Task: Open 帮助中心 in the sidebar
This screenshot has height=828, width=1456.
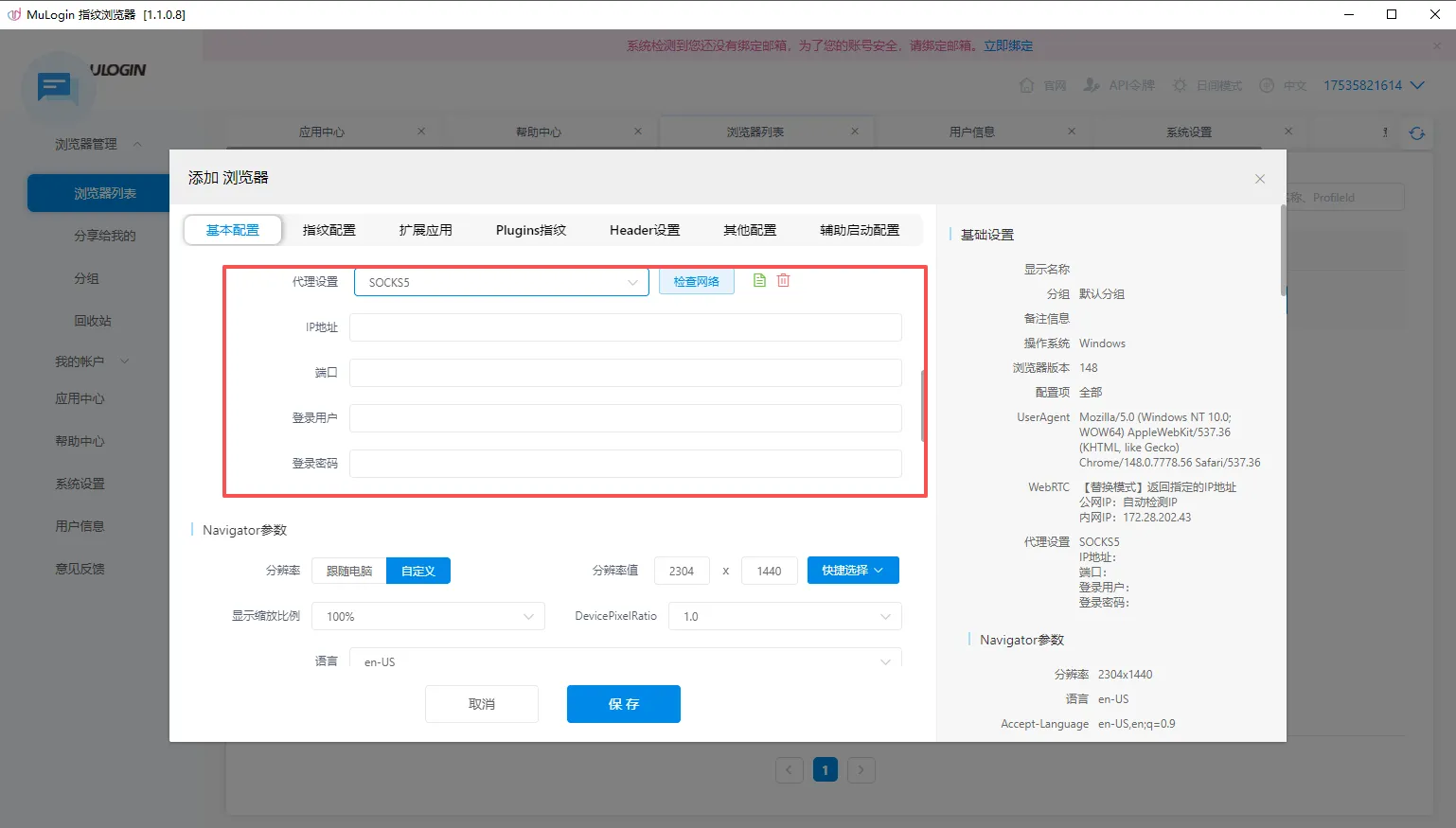Action: tap(80, 441)
